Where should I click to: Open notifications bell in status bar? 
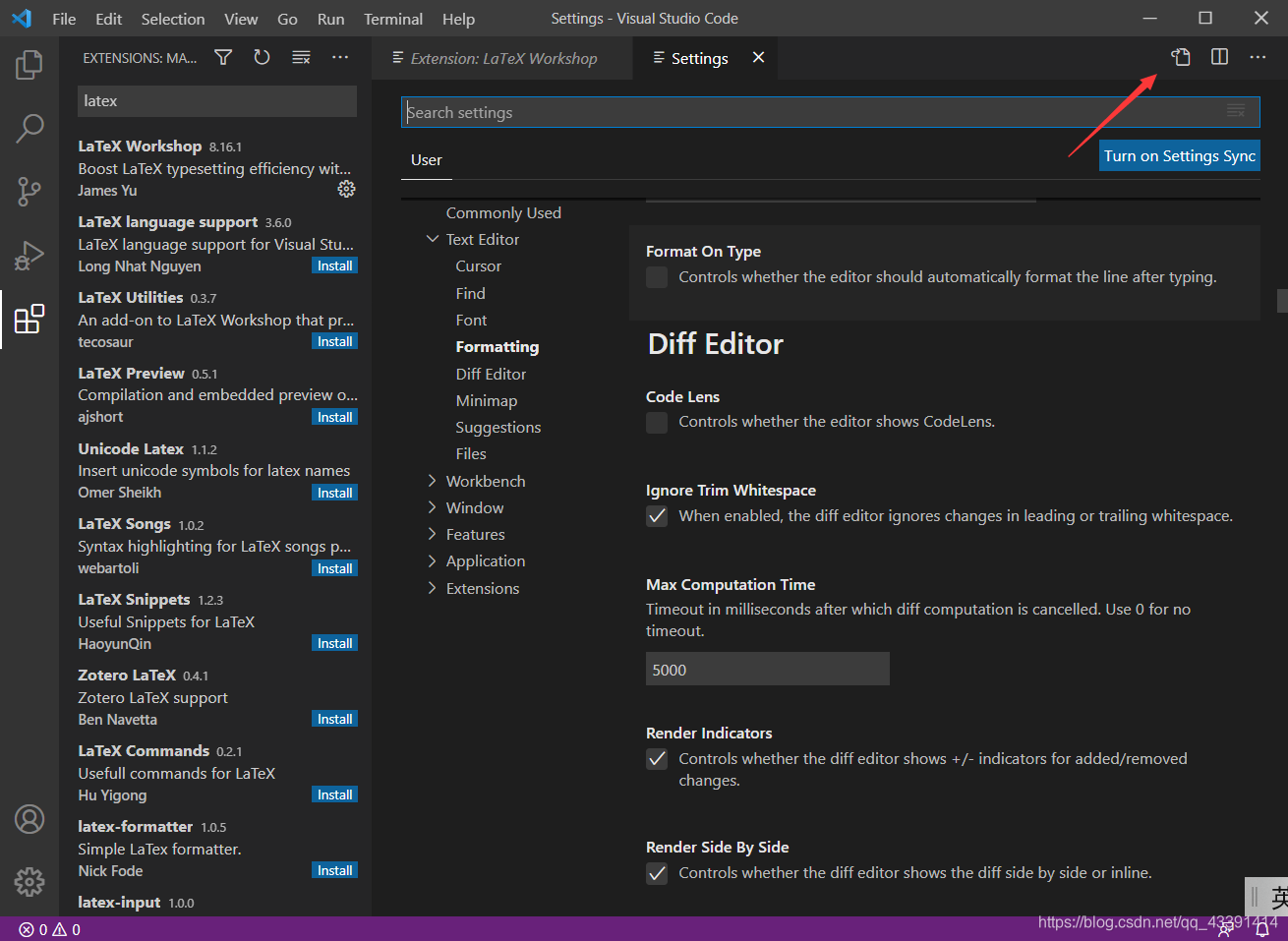click(x=1262, y=929)
